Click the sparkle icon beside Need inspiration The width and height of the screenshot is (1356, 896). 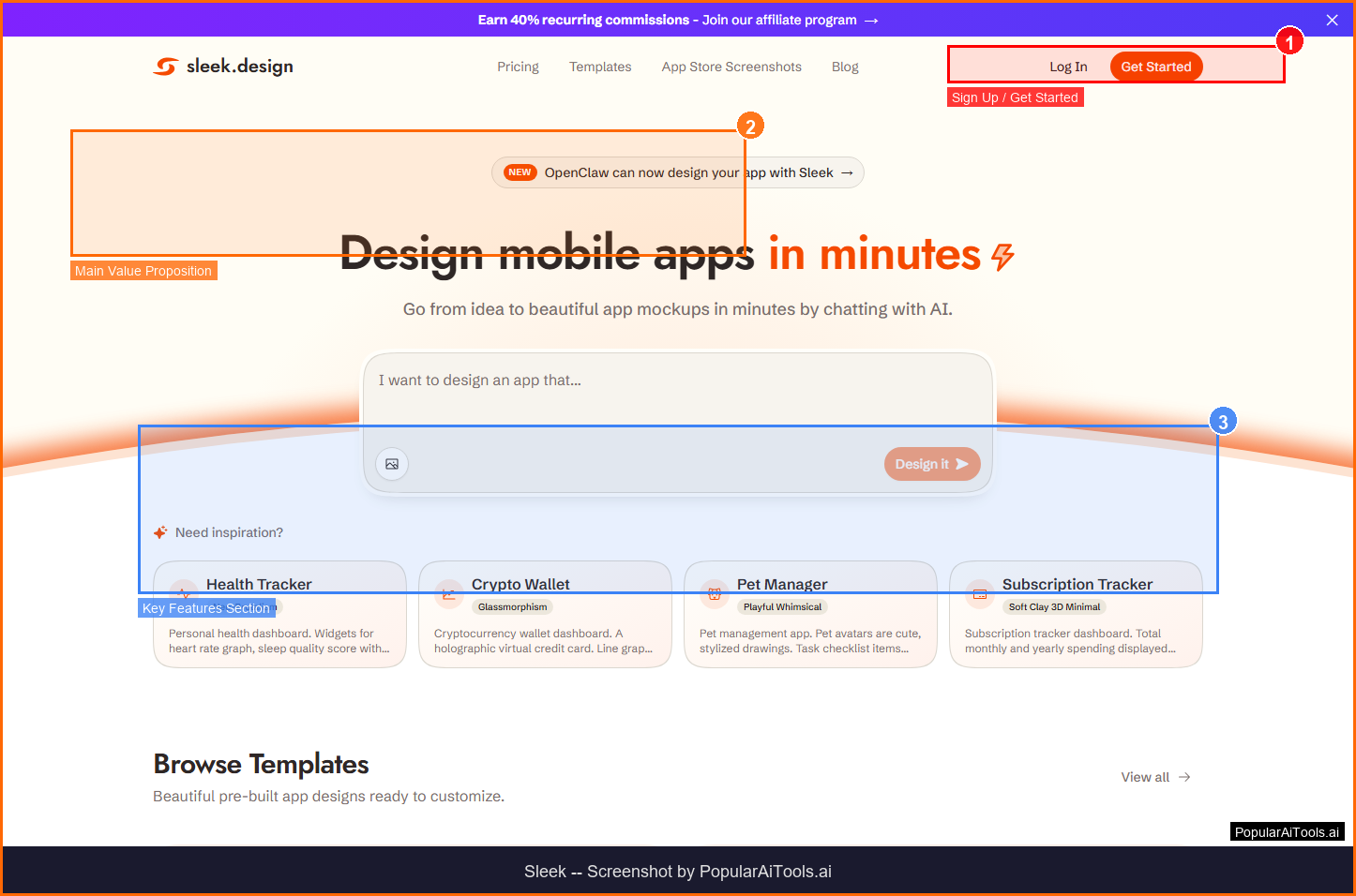click(160, 532)
